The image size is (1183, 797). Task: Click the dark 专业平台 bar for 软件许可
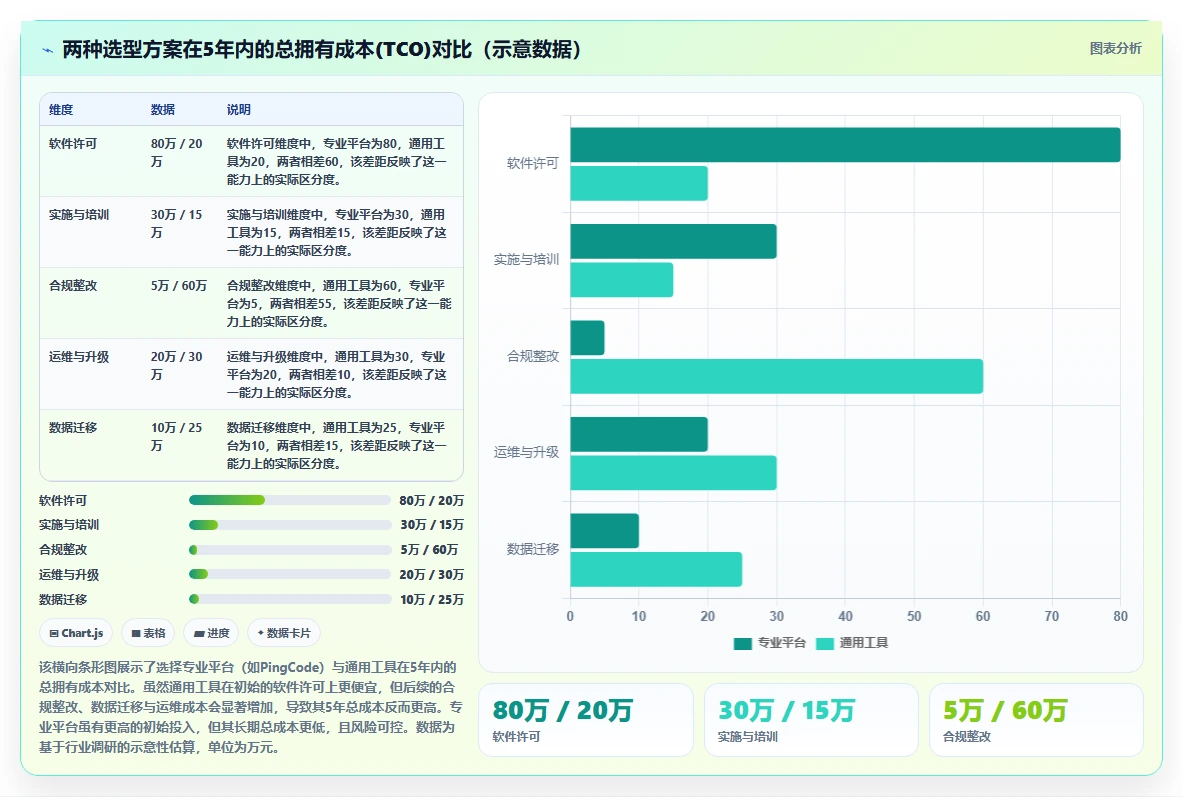pyautogui.click(x=845, y=145)
